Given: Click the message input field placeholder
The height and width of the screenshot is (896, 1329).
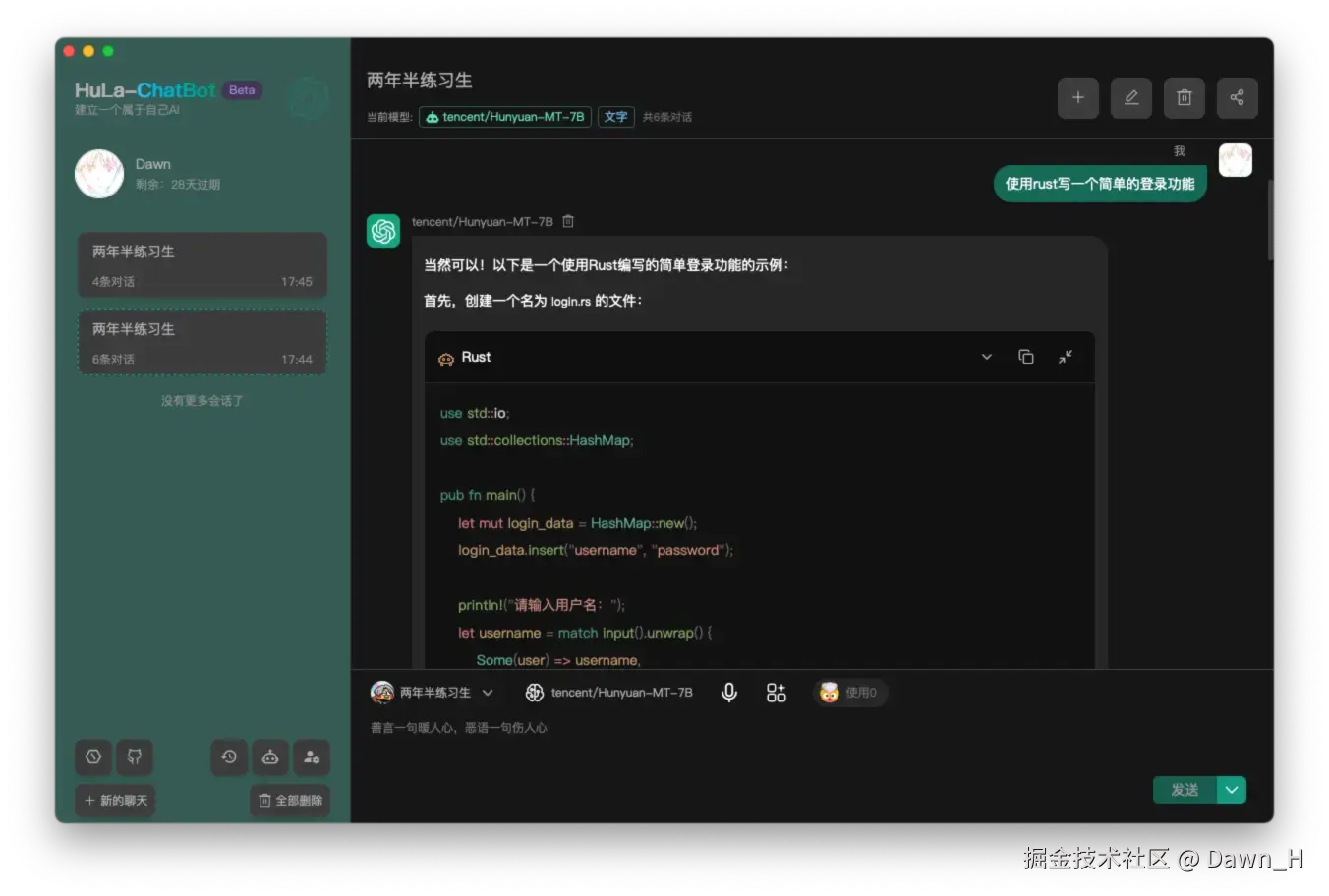Looking at the screenshot, I should [459, 728].
